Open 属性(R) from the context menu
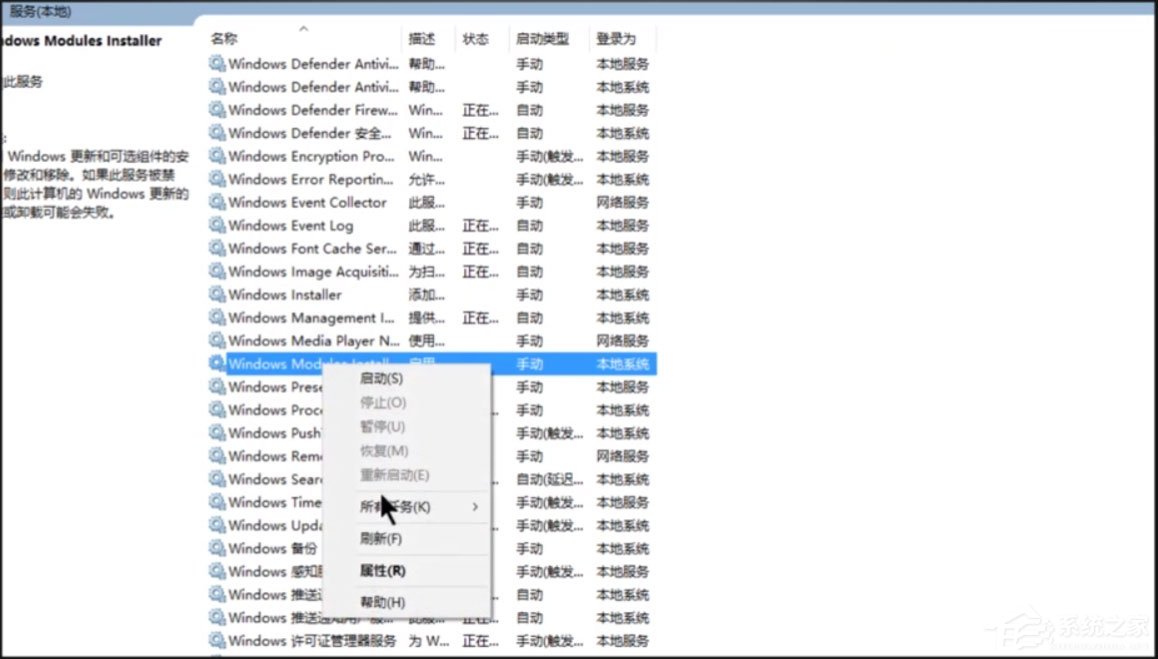 point(383,571)
